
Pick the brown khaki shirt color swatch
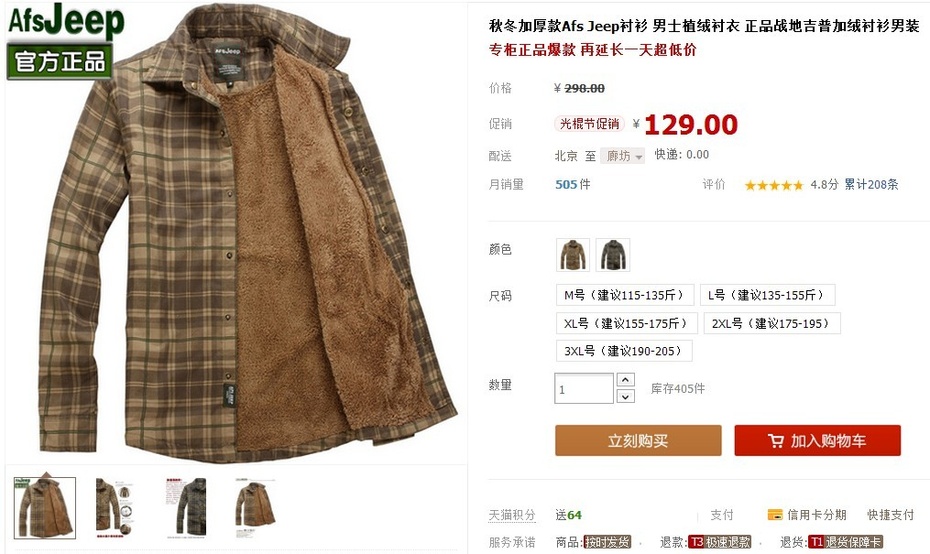click(573, 255)
